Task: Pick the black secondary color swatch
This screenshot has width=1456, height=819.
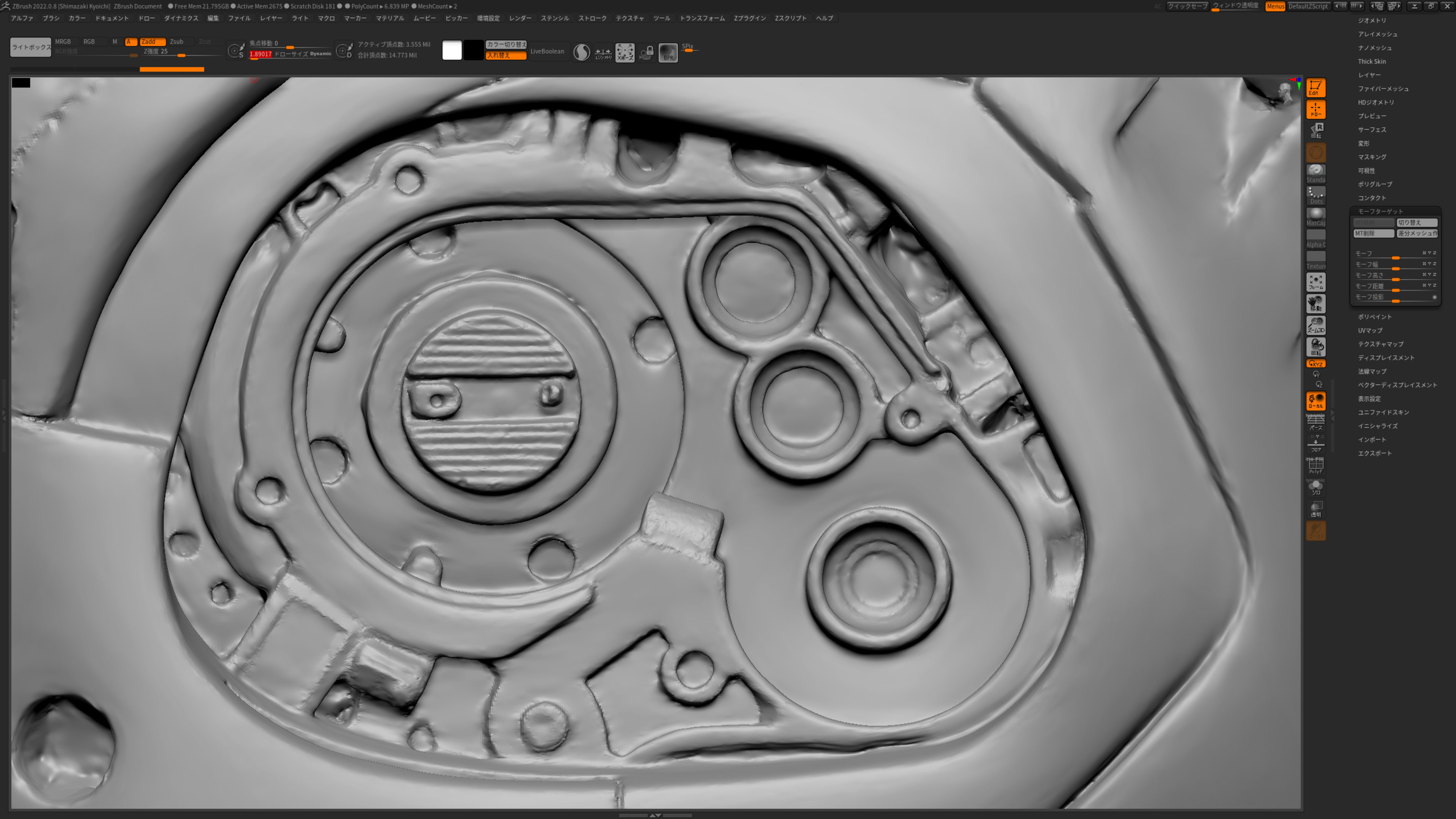Action: (x=474, y=50)
